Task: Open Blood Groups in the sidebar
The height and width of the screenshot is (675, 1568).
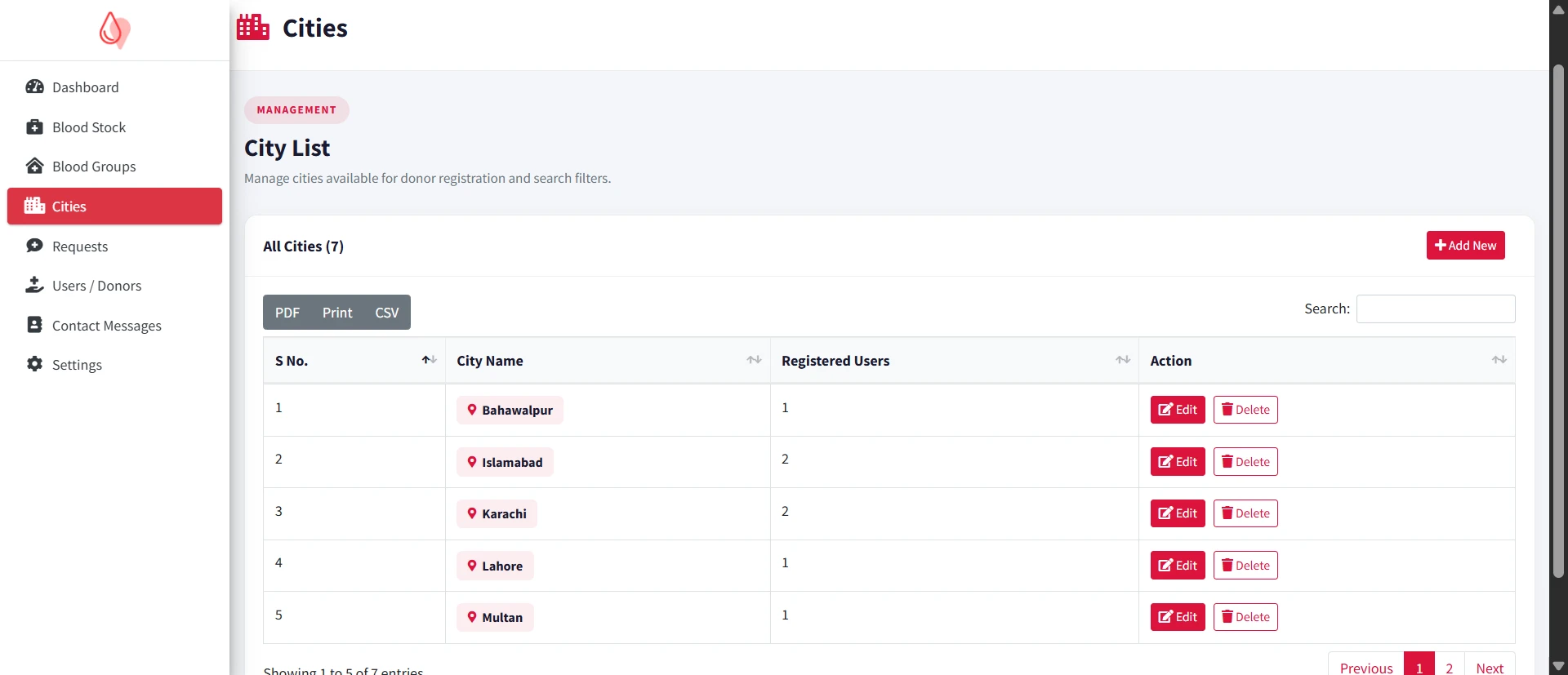Action: [x=114, y=167]
